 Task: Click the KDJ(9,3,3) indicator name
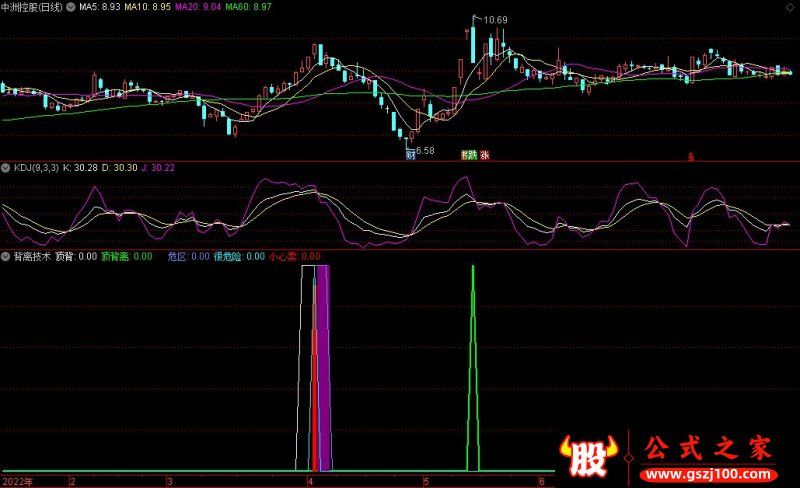(x=36, y=168)
